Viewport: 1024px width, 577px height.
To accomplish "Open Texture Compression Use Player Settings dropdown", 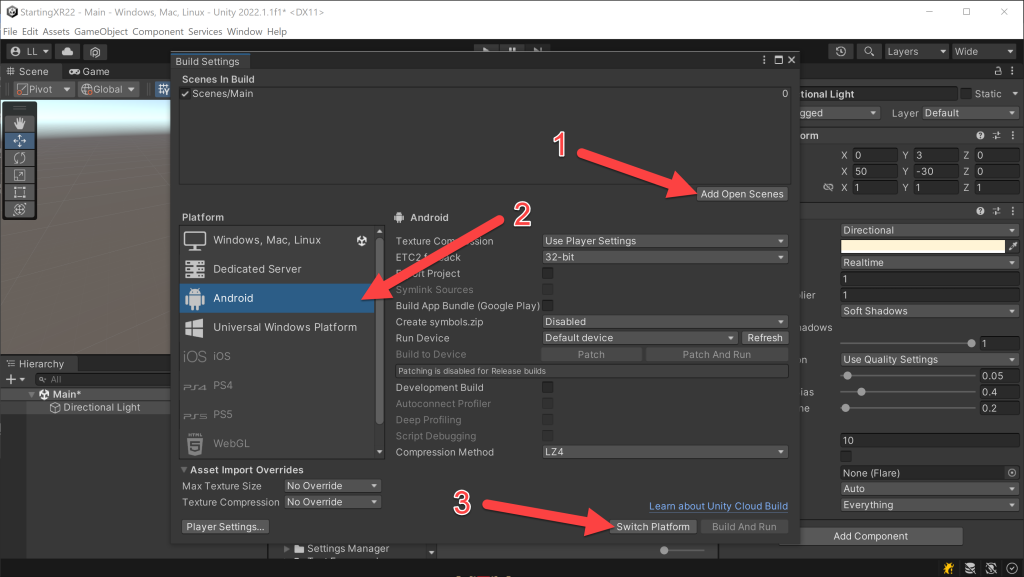I will tap(665, 241).
